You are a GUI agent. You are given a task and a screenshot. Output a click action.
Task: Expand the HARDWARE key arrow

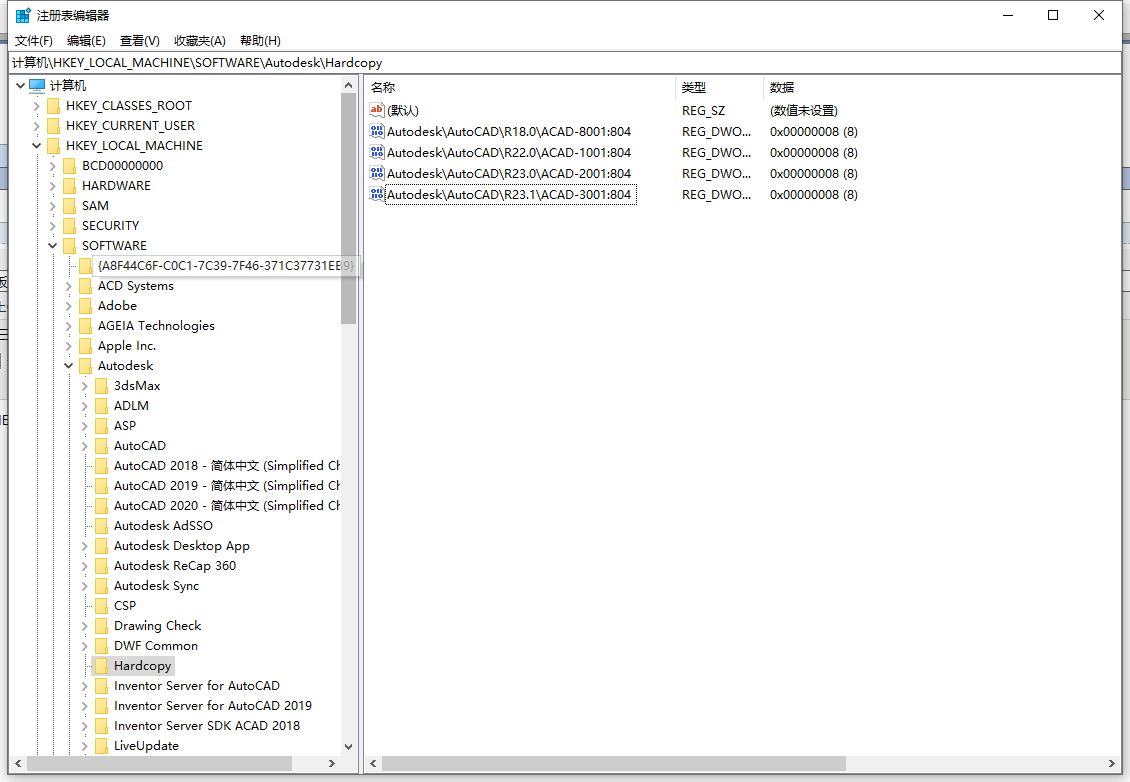(53, 186)
